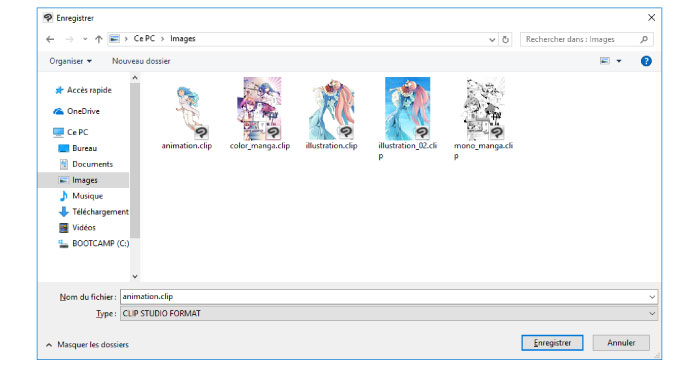Expand the address bar history dropdown

(492, 39)
